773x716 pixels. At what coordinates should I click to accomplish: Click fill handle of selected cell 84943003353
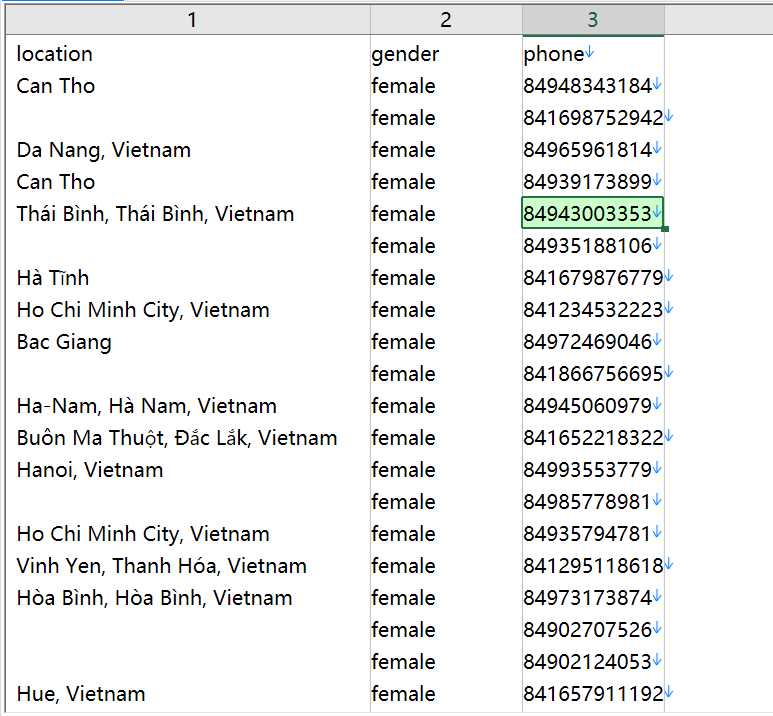point(665,229)
